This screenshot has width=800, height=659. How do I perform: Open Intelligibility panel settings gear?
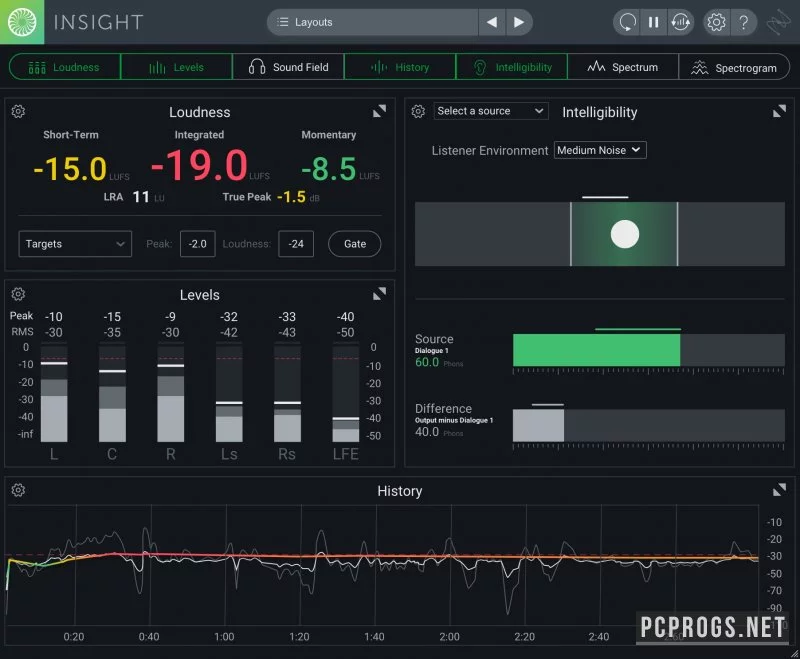coord(418,111)
